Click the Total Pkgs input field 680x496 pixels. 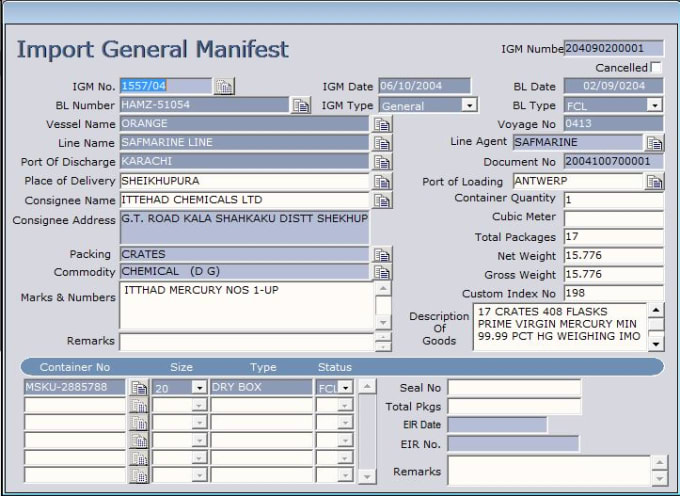[x=514, y=406]
